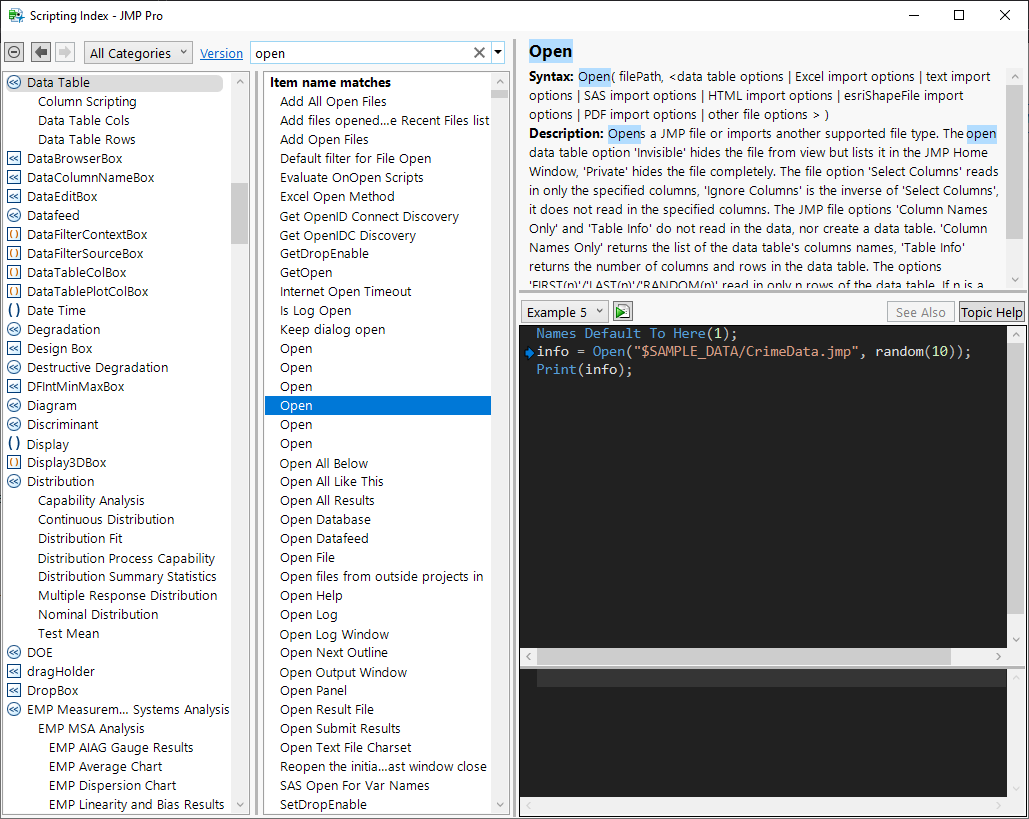Click the Version link

click(x=221, y=54)
